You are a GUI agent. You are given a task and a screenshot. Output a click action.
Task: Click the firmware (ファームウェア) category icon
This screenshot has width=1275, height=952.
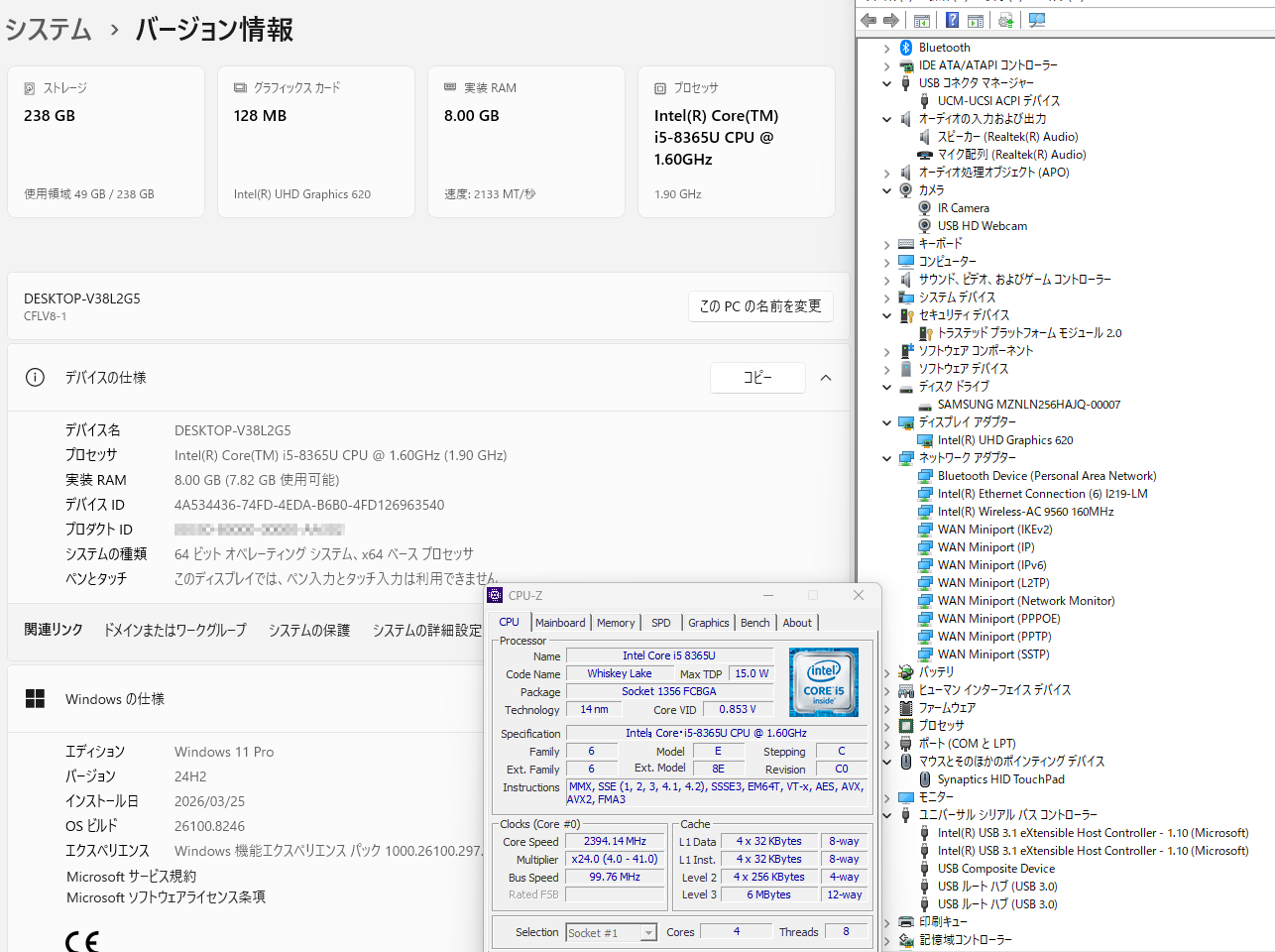pos(906,708)
